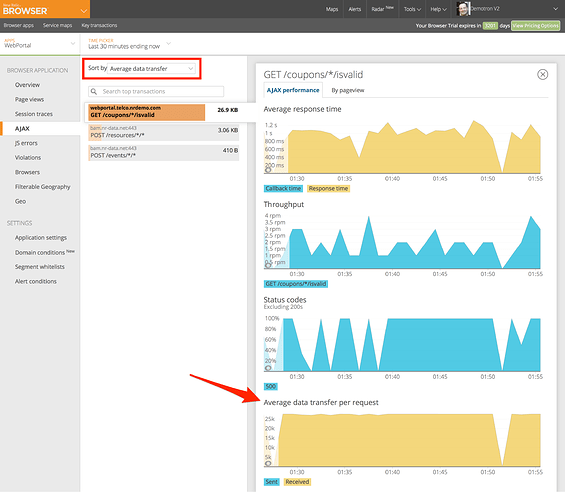
Task: Click the Browser product logo
Action: (25, 9)
